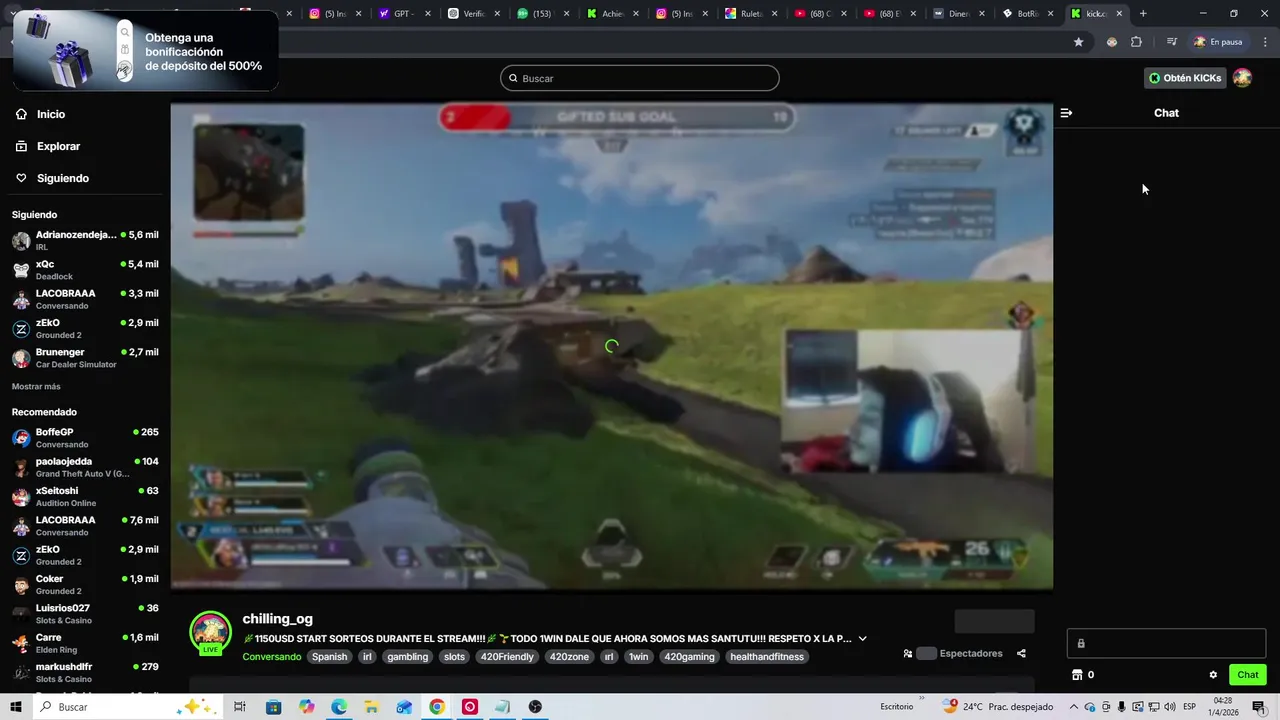Click the 500% deposit bonus ad
This screenshot has width=1280, height=720.
coord(146,51)
